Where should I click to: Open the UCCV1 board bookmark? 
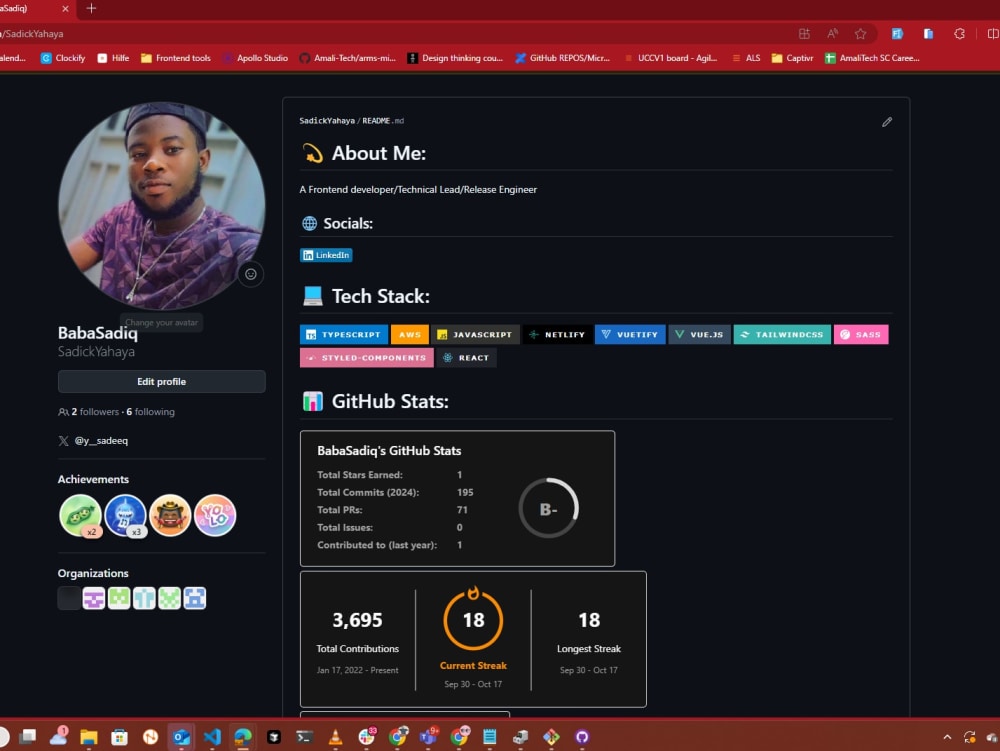(670, 58)
